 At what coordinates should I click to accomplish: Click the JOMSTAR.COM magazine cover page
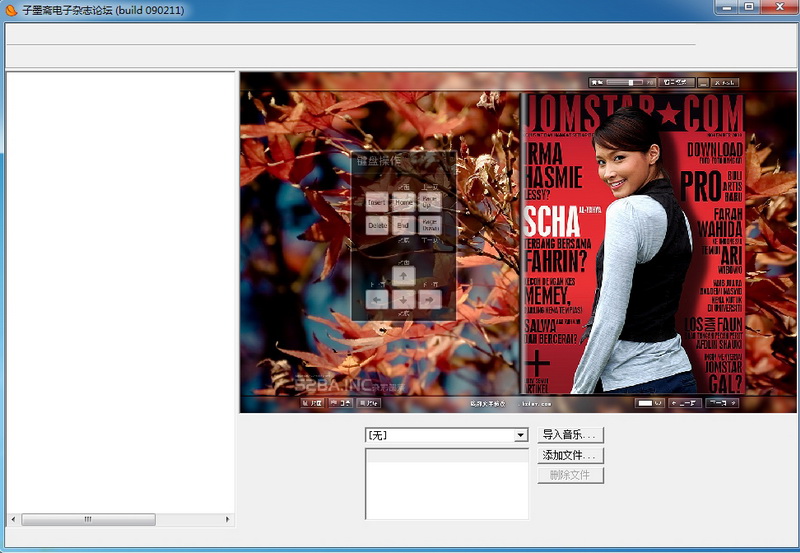633,243
